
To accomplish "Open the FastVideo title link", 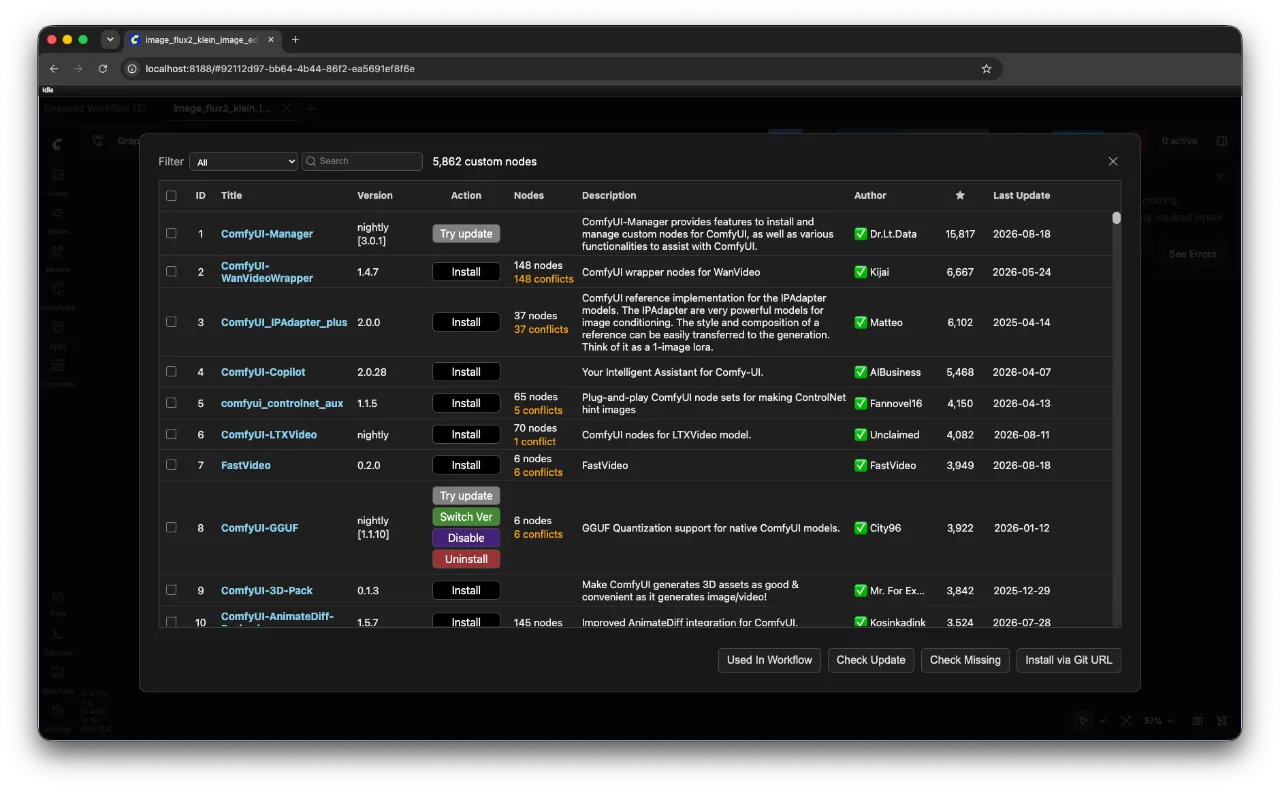I will point(246,465).
